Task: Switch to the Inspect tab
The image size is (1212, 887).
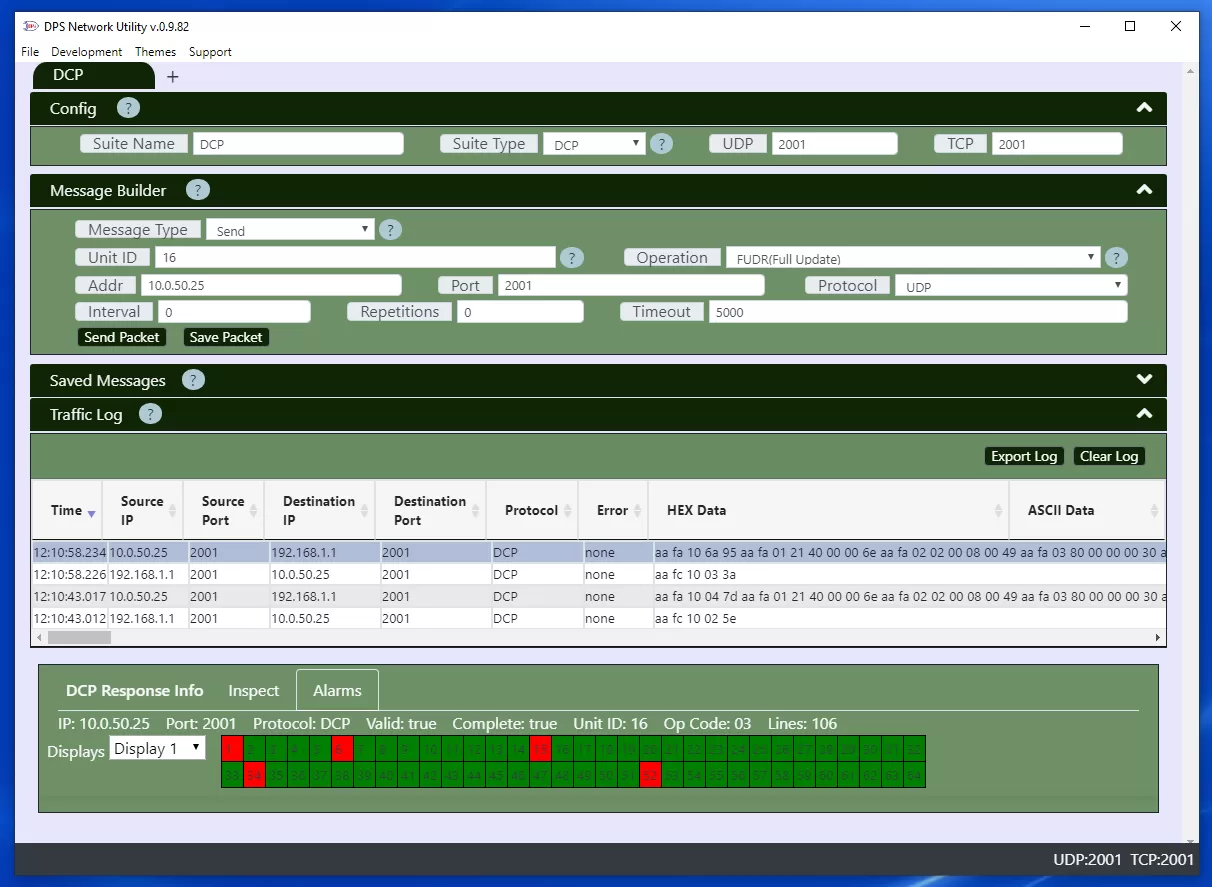Action: 253,691
